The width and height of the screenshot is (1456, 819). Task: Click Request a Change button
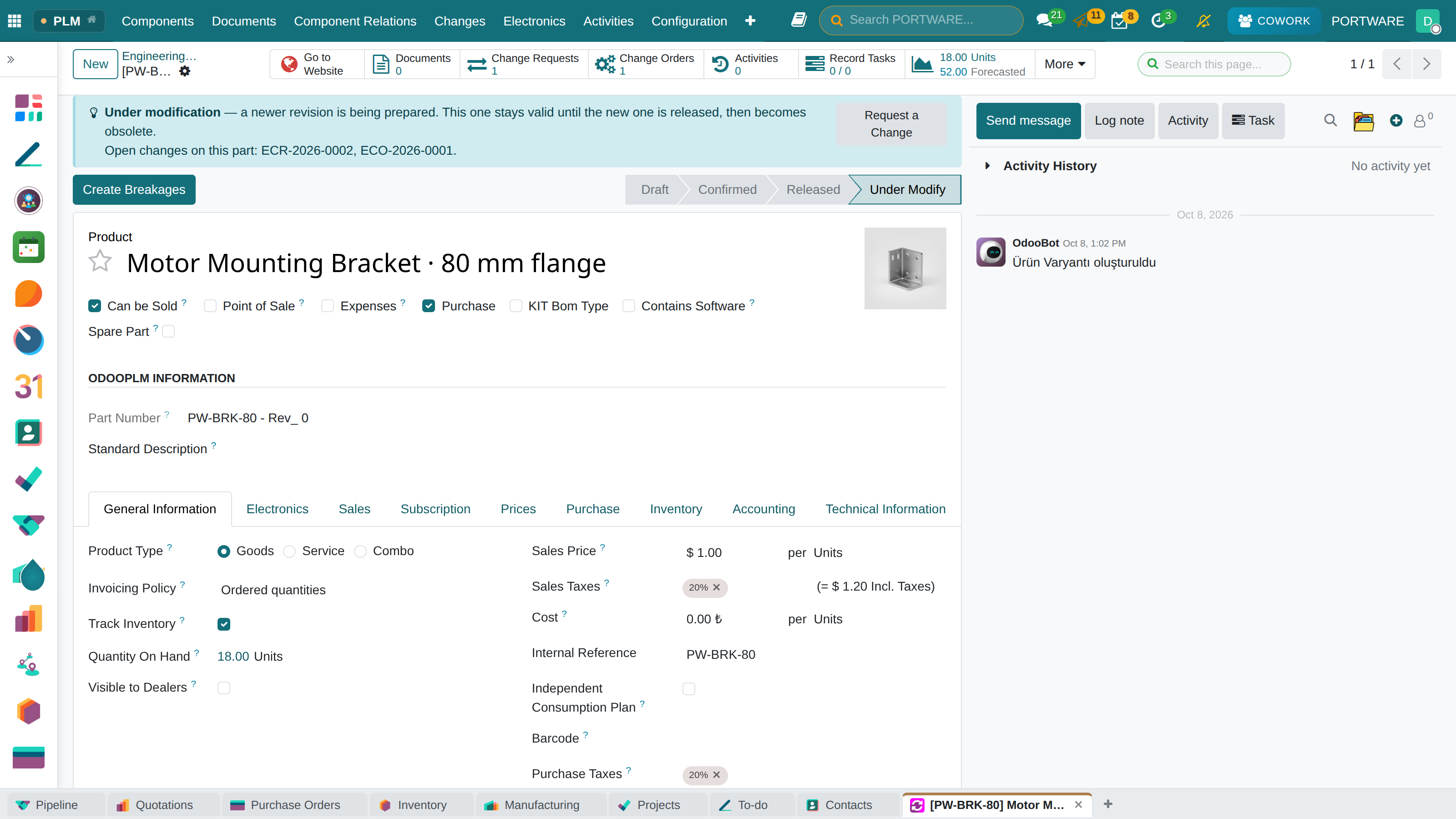(x=891, y=124)
